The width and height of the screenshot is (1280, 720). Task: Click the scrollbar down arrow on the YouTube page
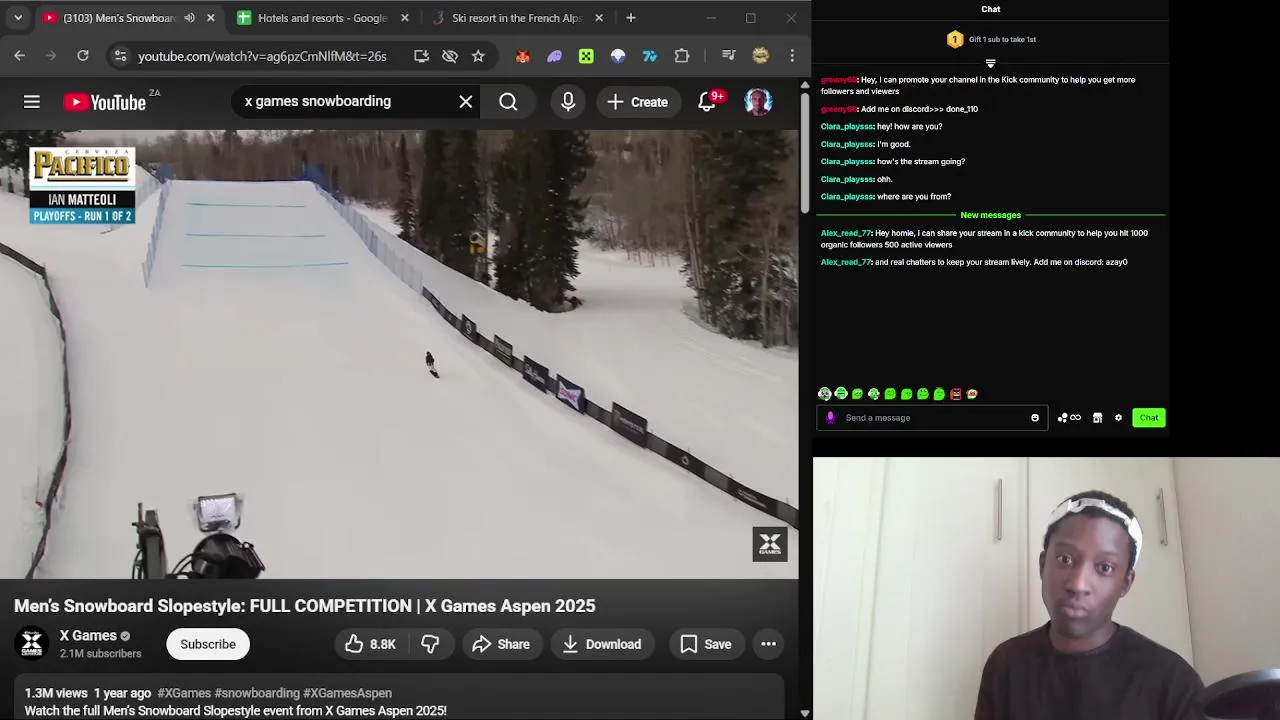[x=805, y=713]
